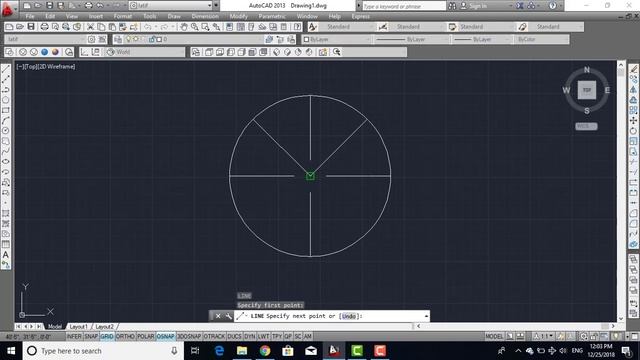Open the Draw menu
The image size is (640, 360).
(x=174, y=16)
